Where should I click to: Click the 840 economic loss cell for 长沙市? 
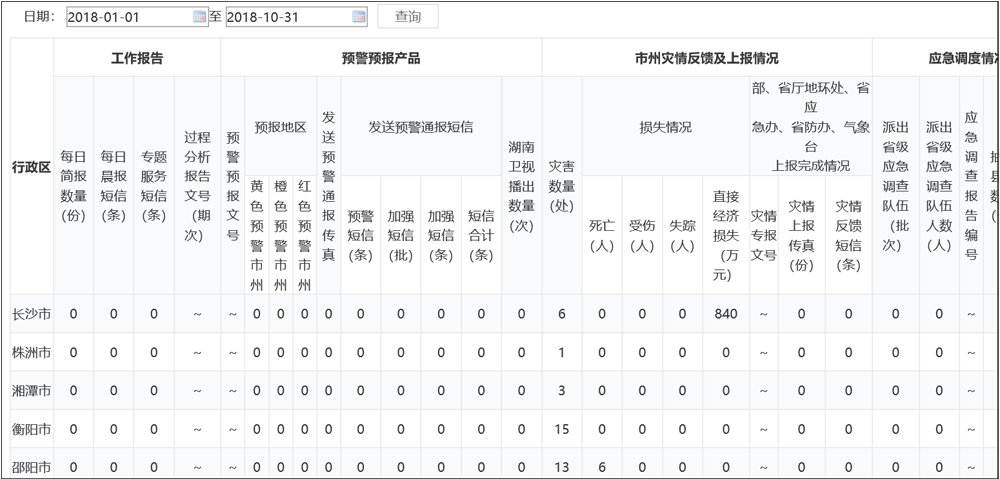pos(726,314)
